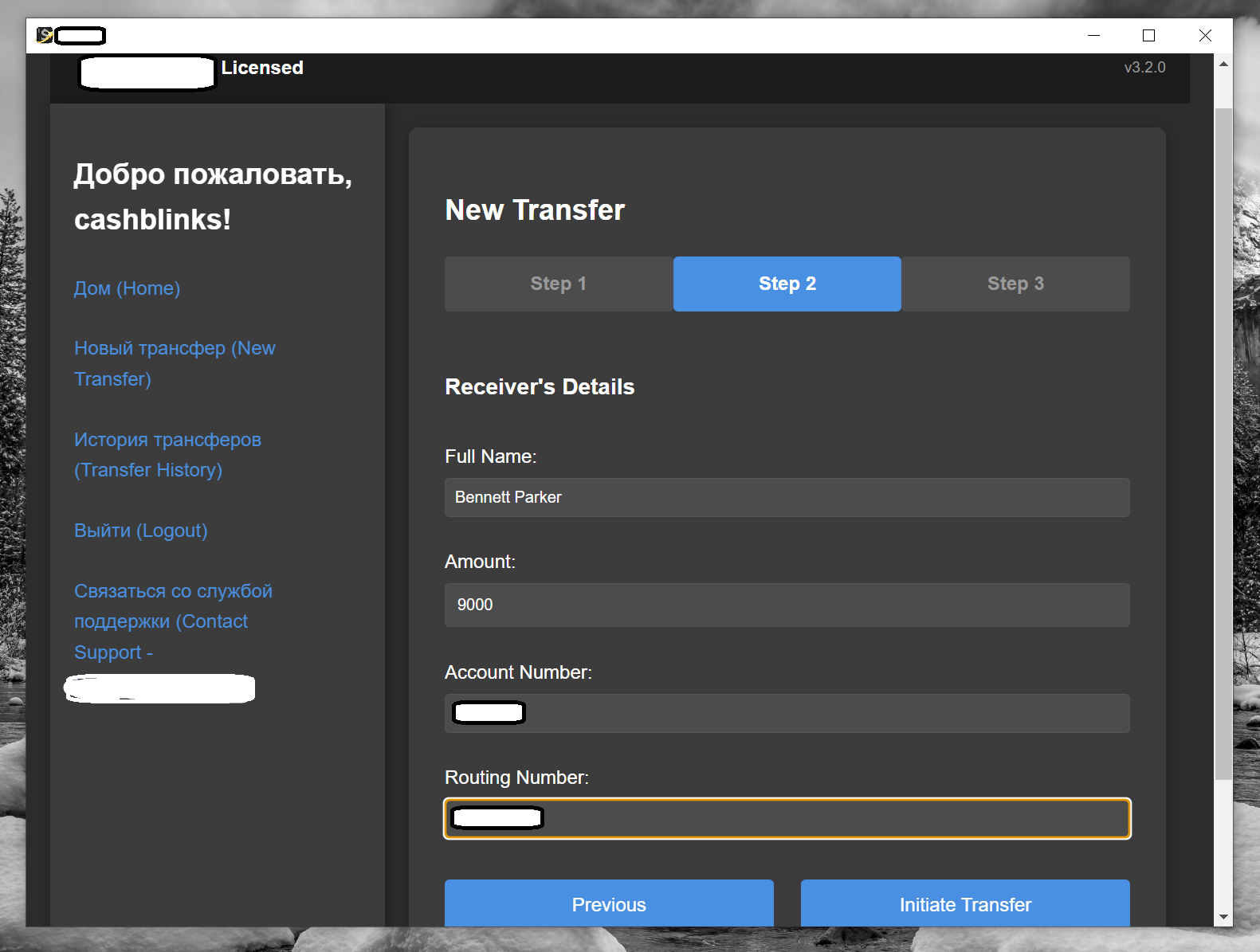Click the New Transfer heading

[x=535, y=210]
